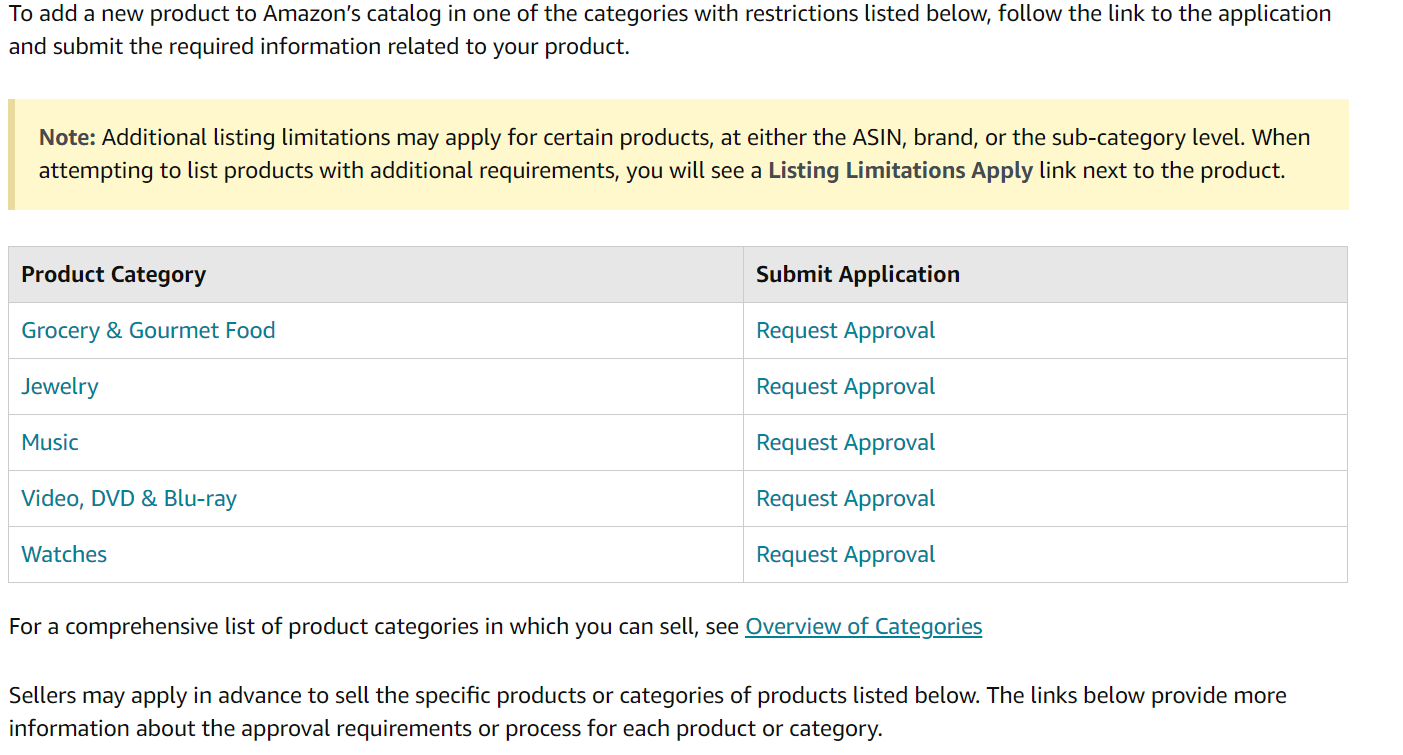The height and width of the screenshot is (755, 1403).
Task: Request Approval in the Watches row
Action: coord(845,555)
